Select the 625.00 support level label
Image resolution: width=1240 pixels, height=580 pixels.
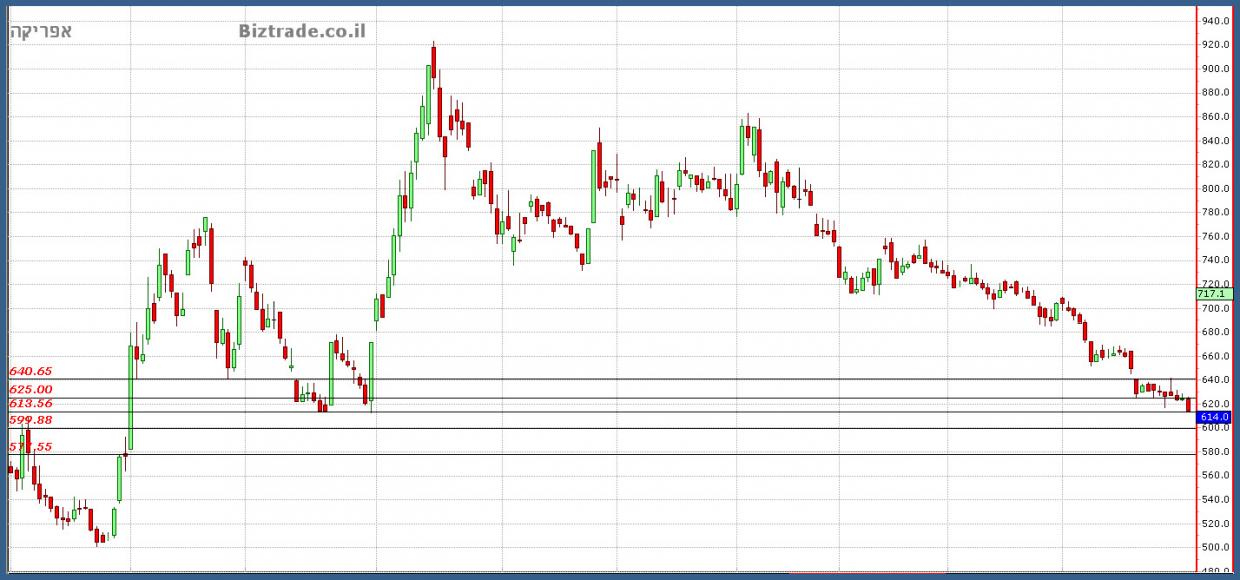[30, 389]
